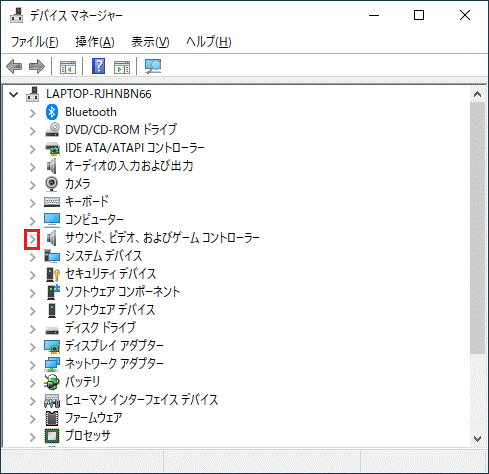Click the ソフトウェア デバイス icon

coord(52,310)
